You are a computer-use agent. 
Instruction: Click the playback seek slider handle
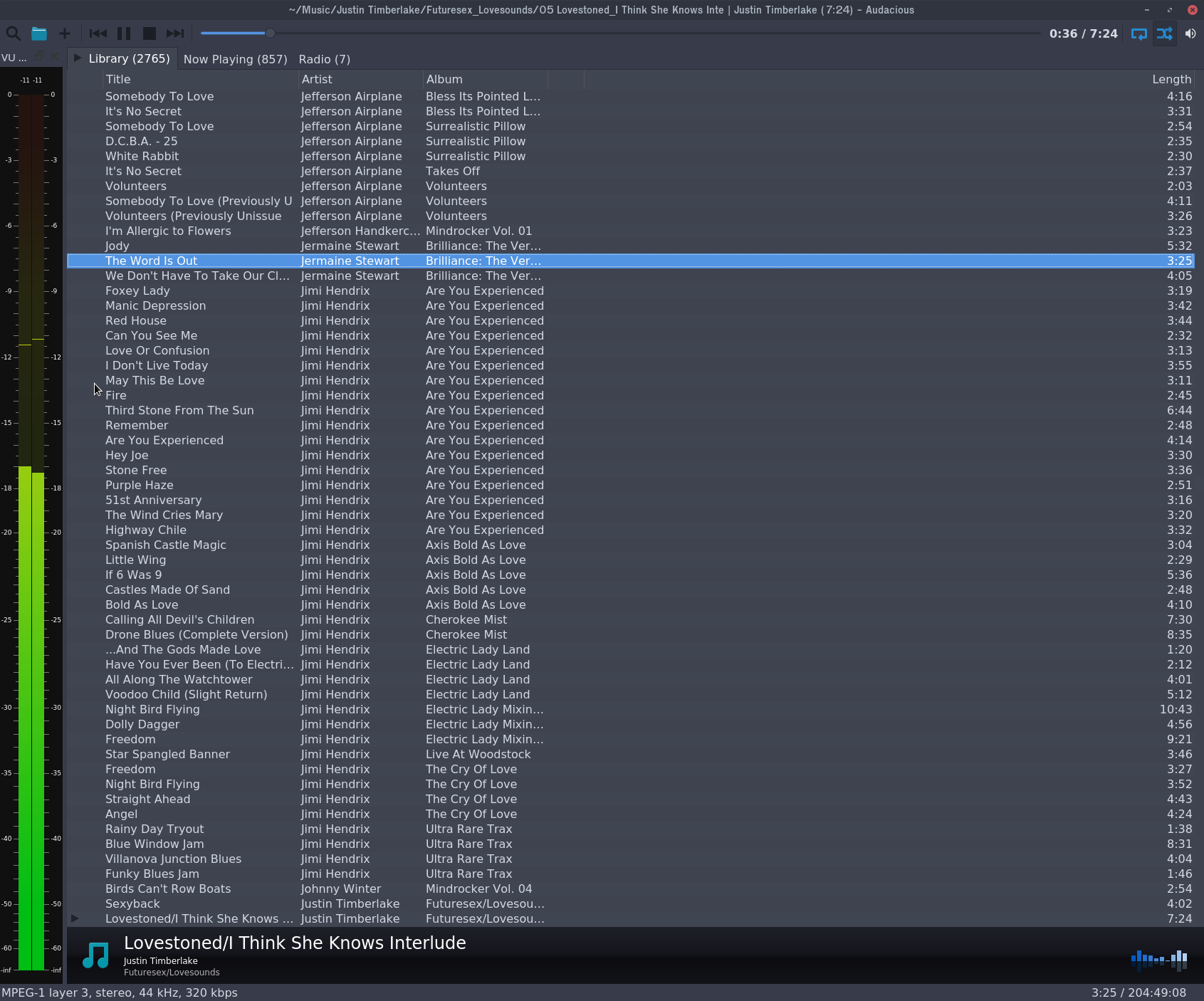pos(270,33)
